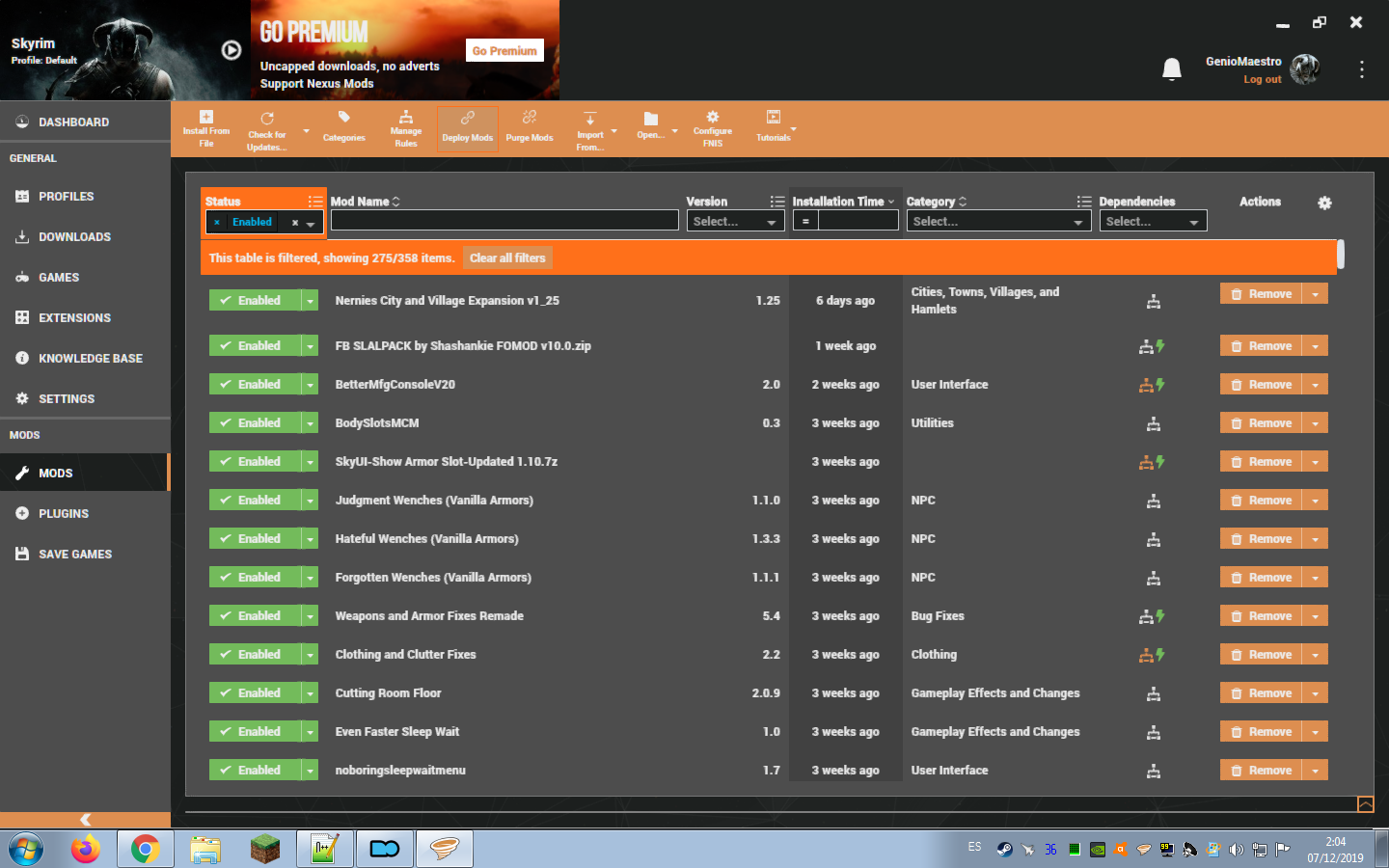The height and width of the screenshot is (868, 1389).
Task: Click dependencies icon for Cutting Room Floor
Action: (x=1153, y=693)
